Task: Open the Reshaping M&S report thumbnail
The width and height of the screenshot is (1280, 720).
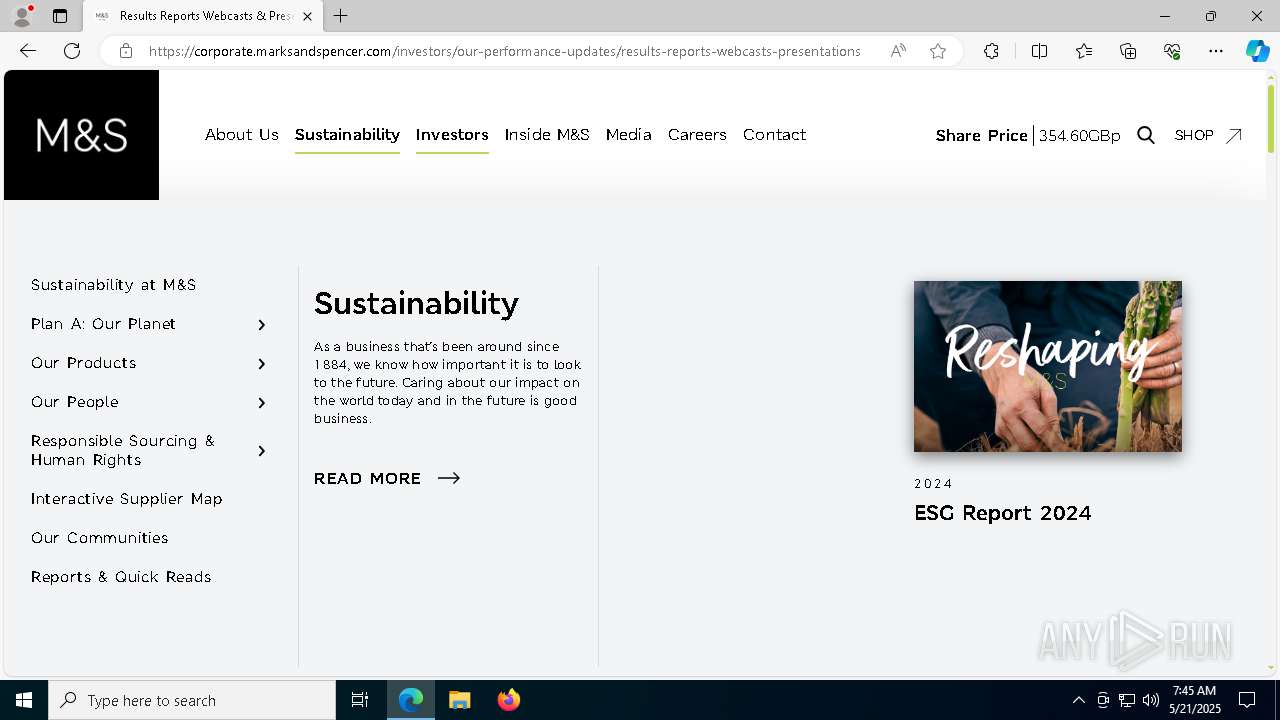Action: [1048, 366]
